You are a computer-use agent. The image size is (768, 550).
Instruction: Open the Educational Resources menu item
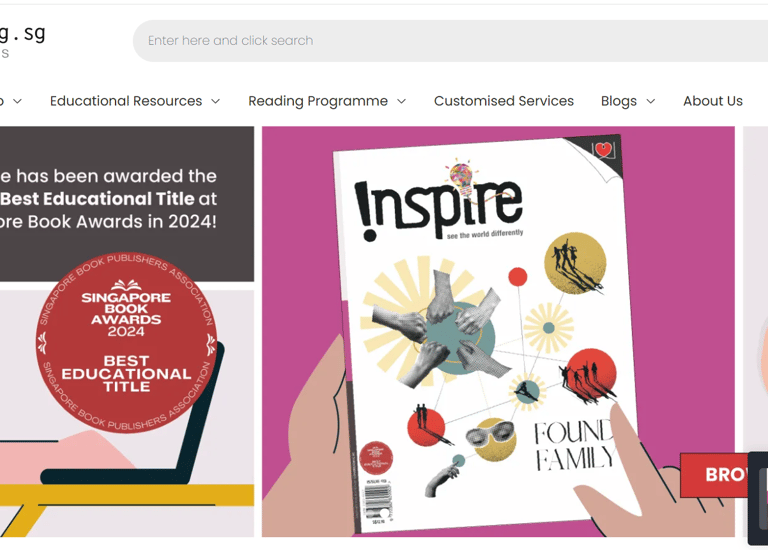(x=126, y=101)
